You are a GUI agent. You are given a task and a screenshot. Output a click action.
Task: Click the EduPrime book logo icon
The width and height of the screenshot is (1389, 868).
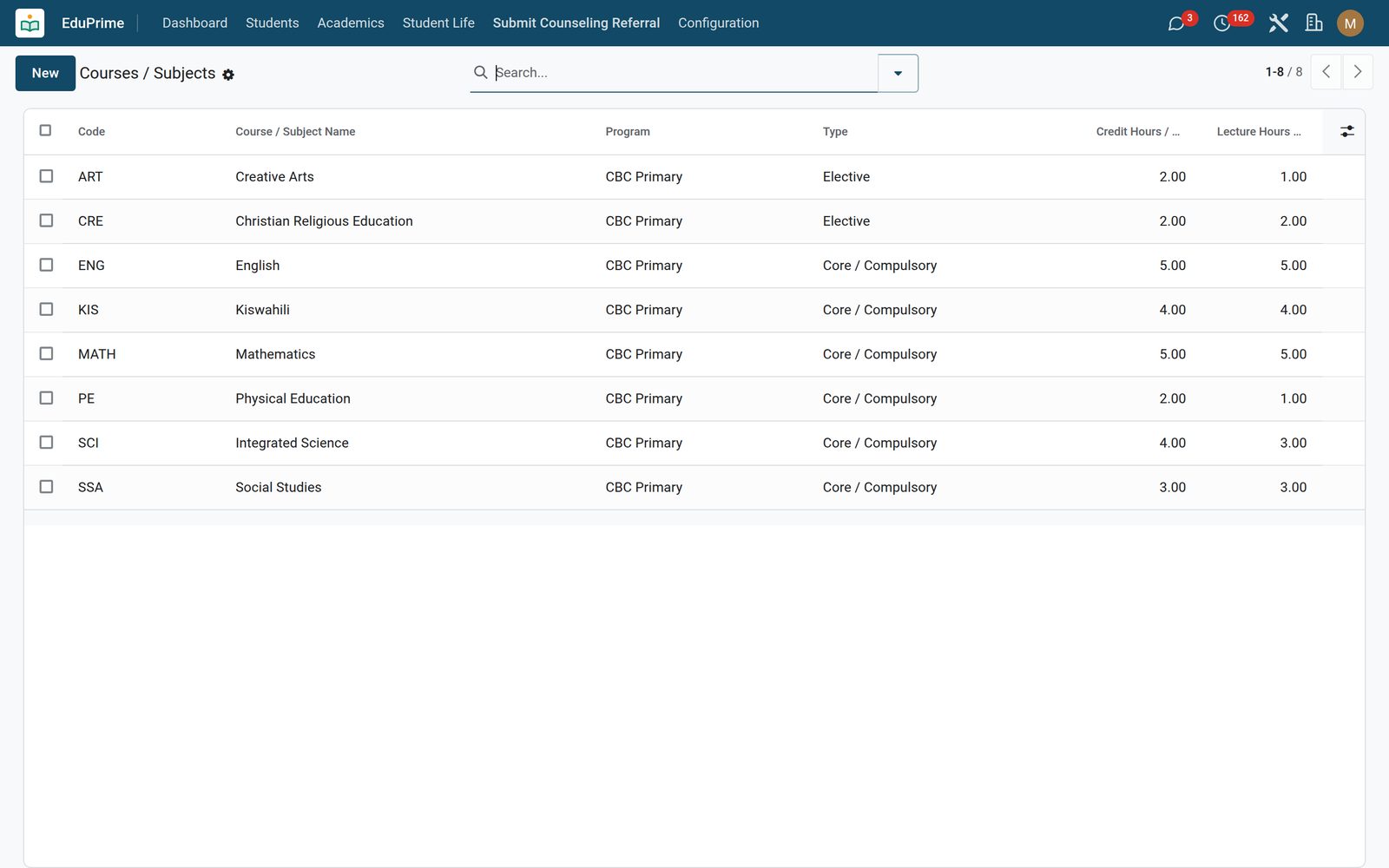30,23
